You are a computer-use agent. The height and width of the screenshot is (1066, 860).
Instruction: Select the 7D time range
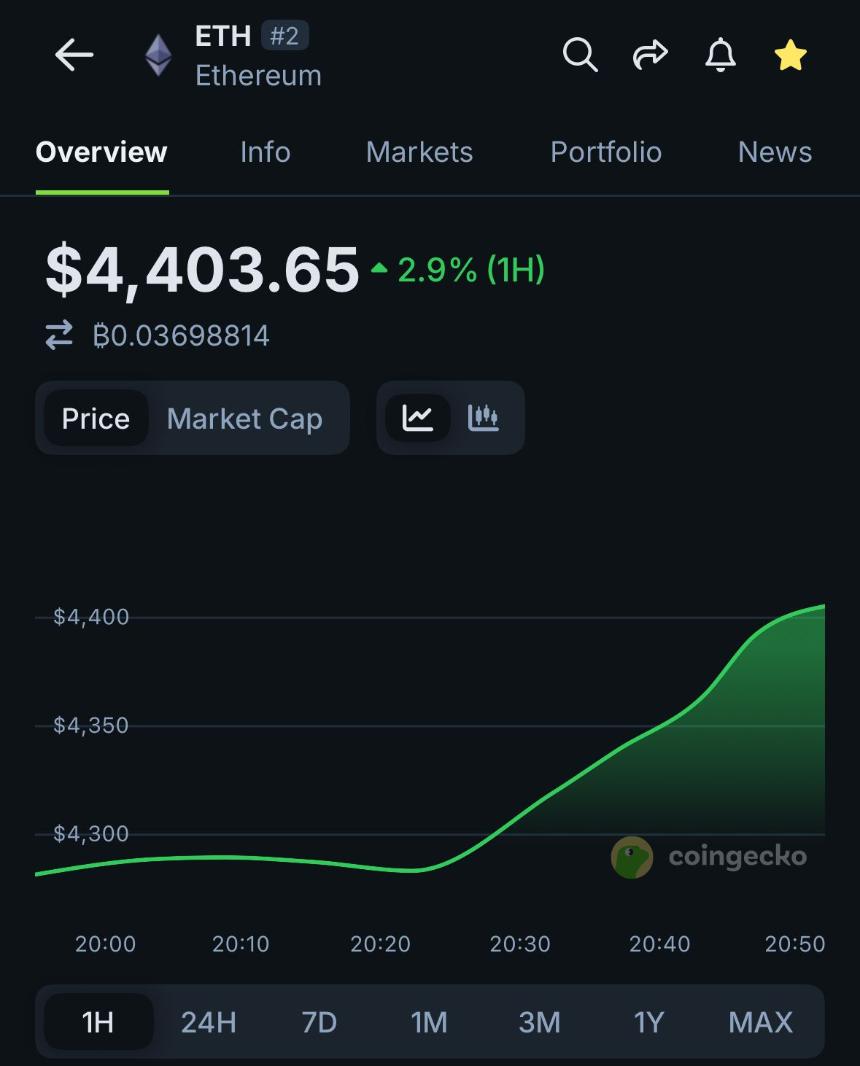pos(319,1023)
